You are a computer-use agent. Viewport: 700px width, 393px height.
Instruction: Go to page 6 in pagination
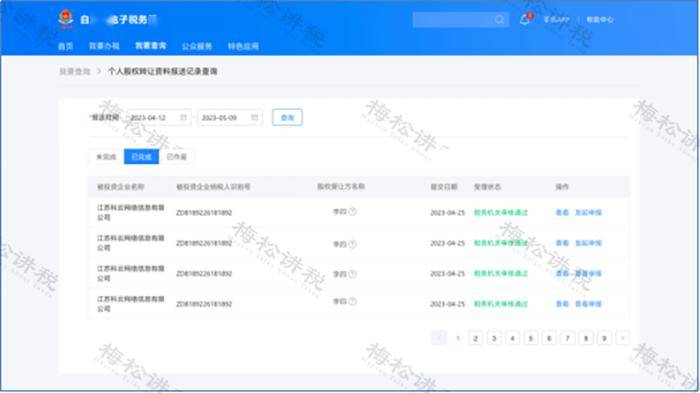(549, 338)
